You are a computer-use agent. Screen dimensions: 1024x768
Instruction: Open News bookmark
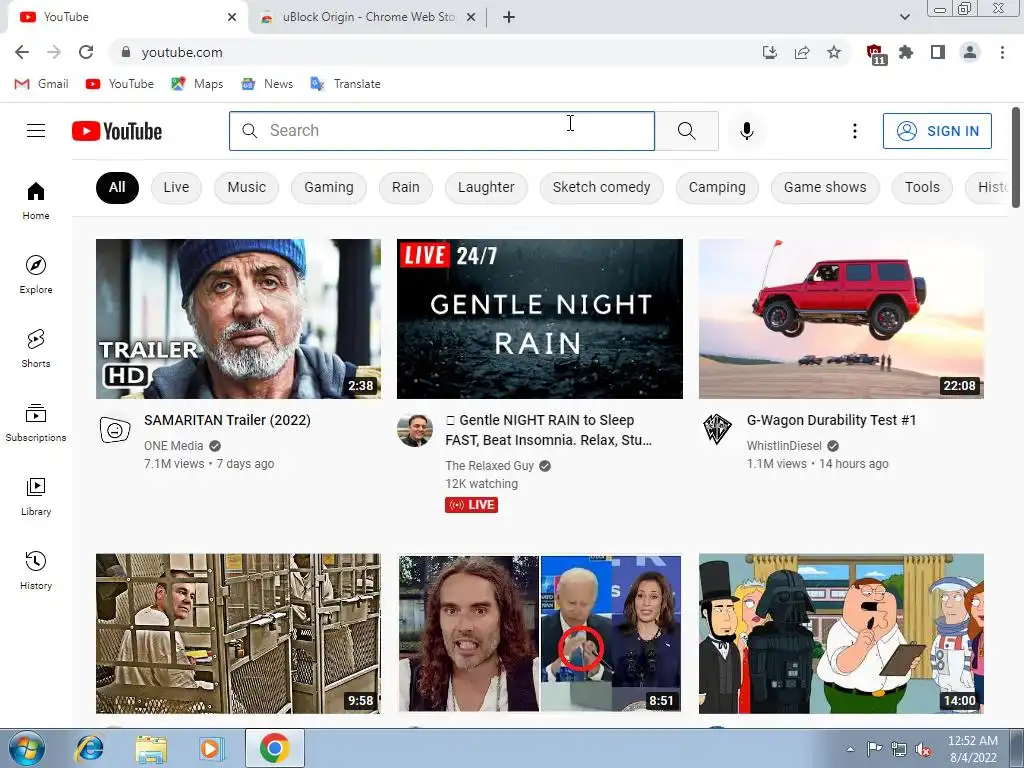pyautogui.click(x=267, y=84)
